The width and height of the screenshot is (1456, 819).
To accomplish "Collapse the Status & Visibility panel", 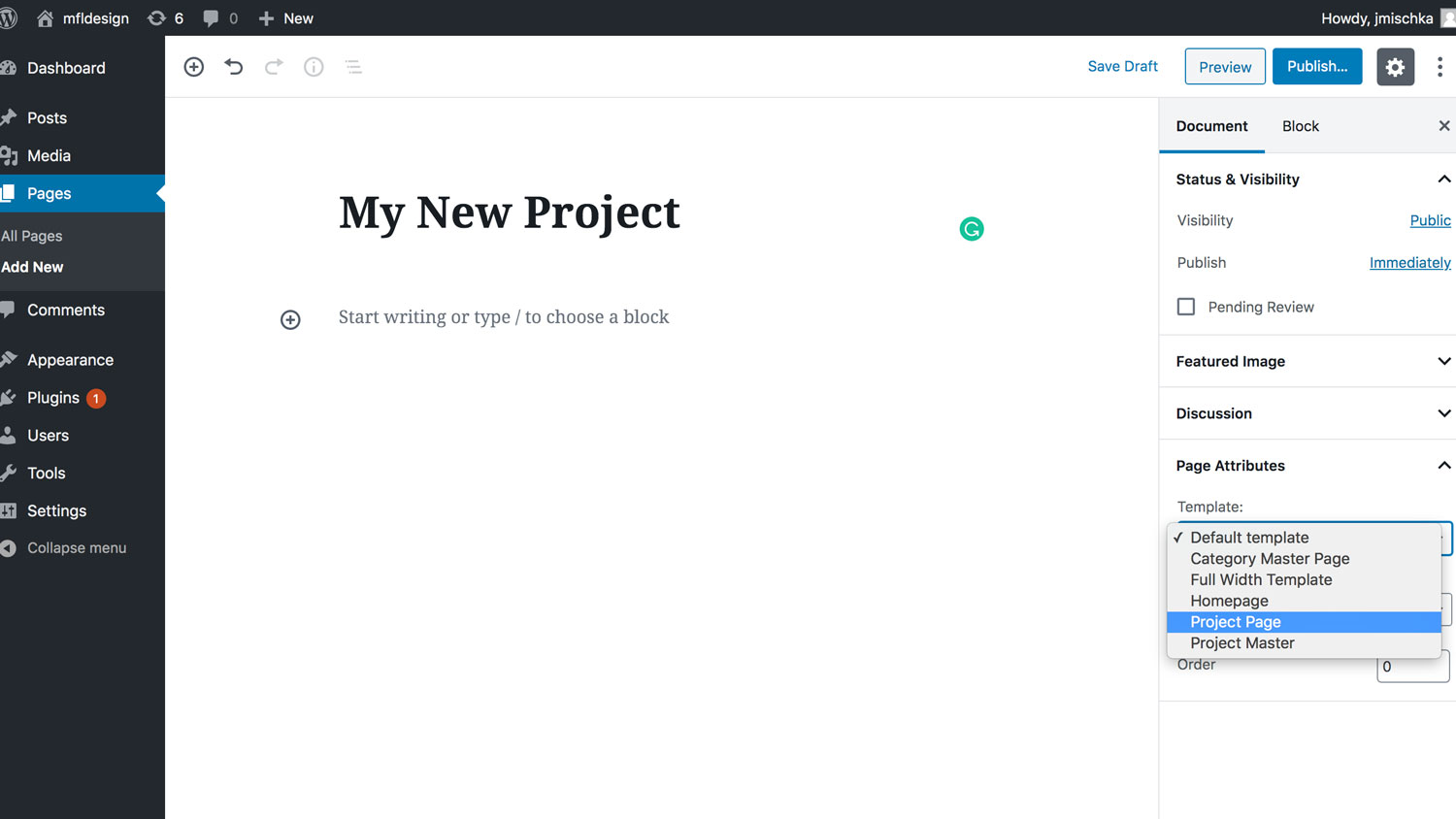I will pyautogui.click(x=1444, y=179).
